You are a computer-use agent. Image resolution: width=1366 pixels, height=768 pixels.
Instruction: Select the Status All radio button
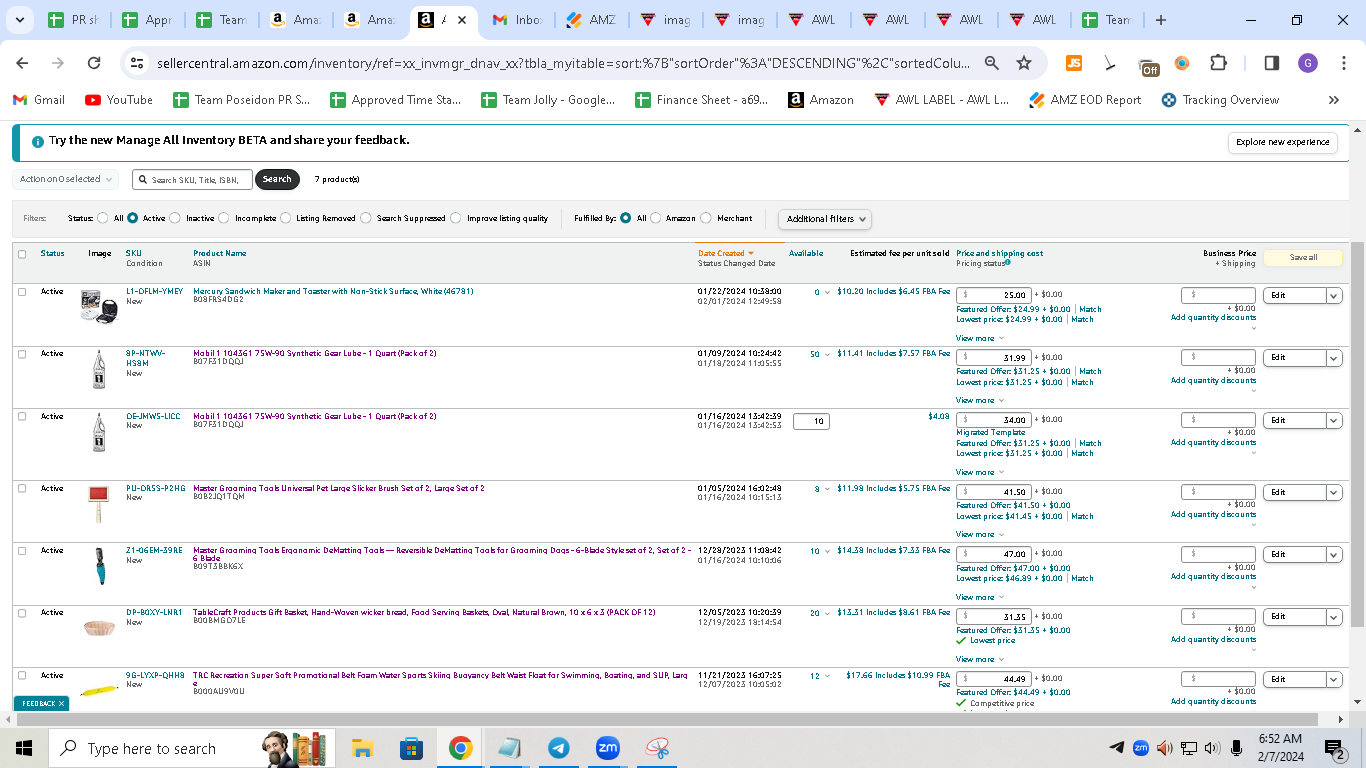pos(103,218)
